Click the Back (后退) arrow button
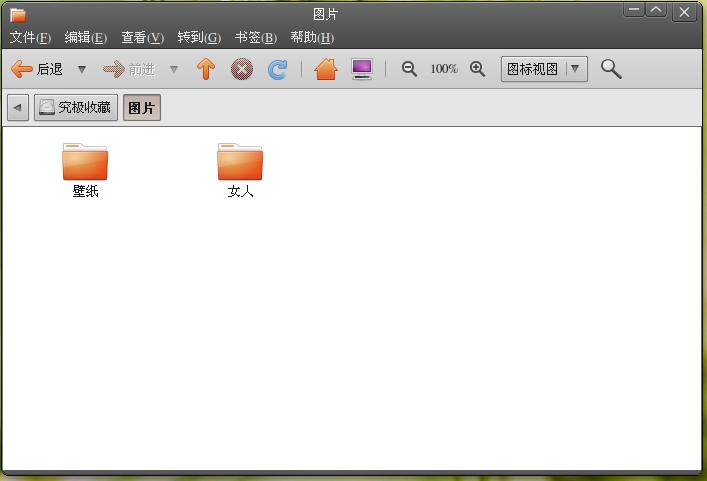 37,69
